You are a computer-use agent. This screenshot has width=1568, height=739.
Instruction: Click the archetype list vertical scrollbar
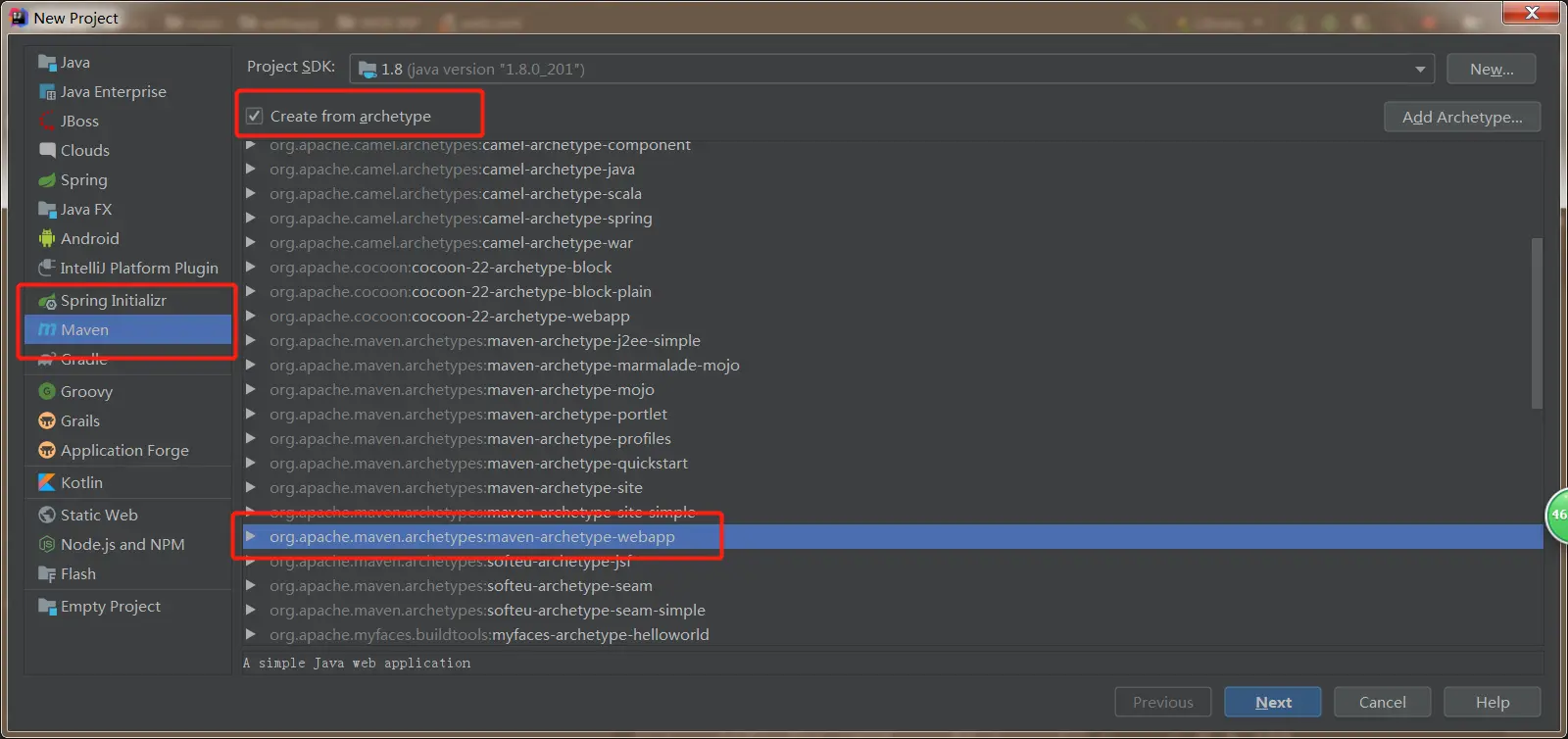point(1537,323)
